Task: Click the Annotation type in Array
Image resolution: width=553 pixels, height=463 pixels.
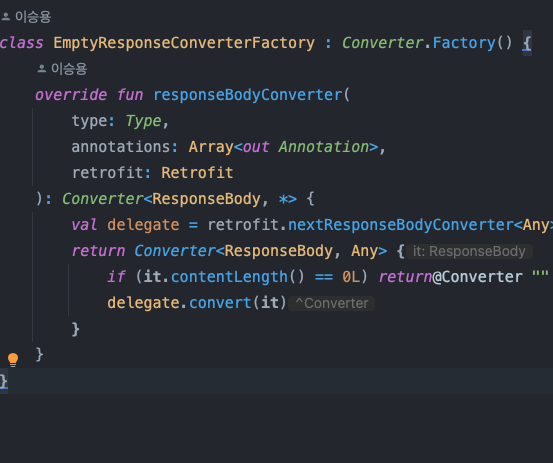Action: tap(323, 147)
